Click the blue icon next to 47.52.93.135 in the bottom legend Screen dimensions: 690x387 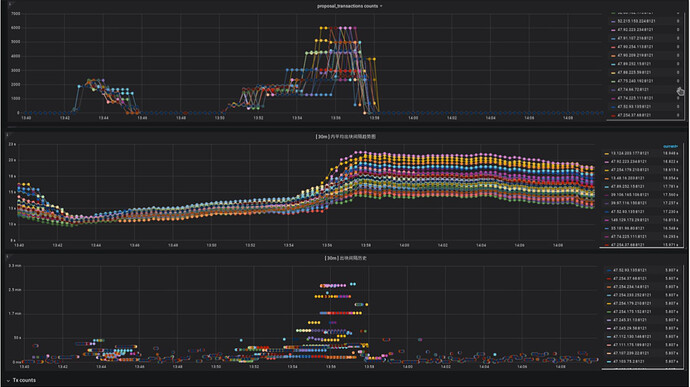(609, 270)
